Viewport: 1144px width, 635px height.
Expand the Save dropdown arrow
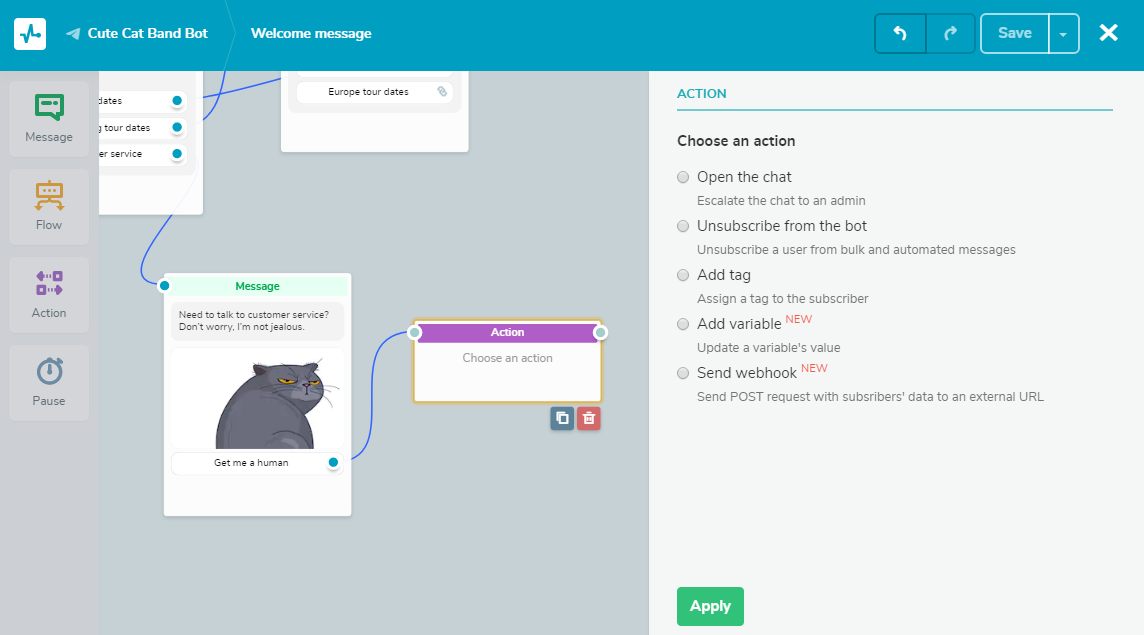[x=1064, y=34]
